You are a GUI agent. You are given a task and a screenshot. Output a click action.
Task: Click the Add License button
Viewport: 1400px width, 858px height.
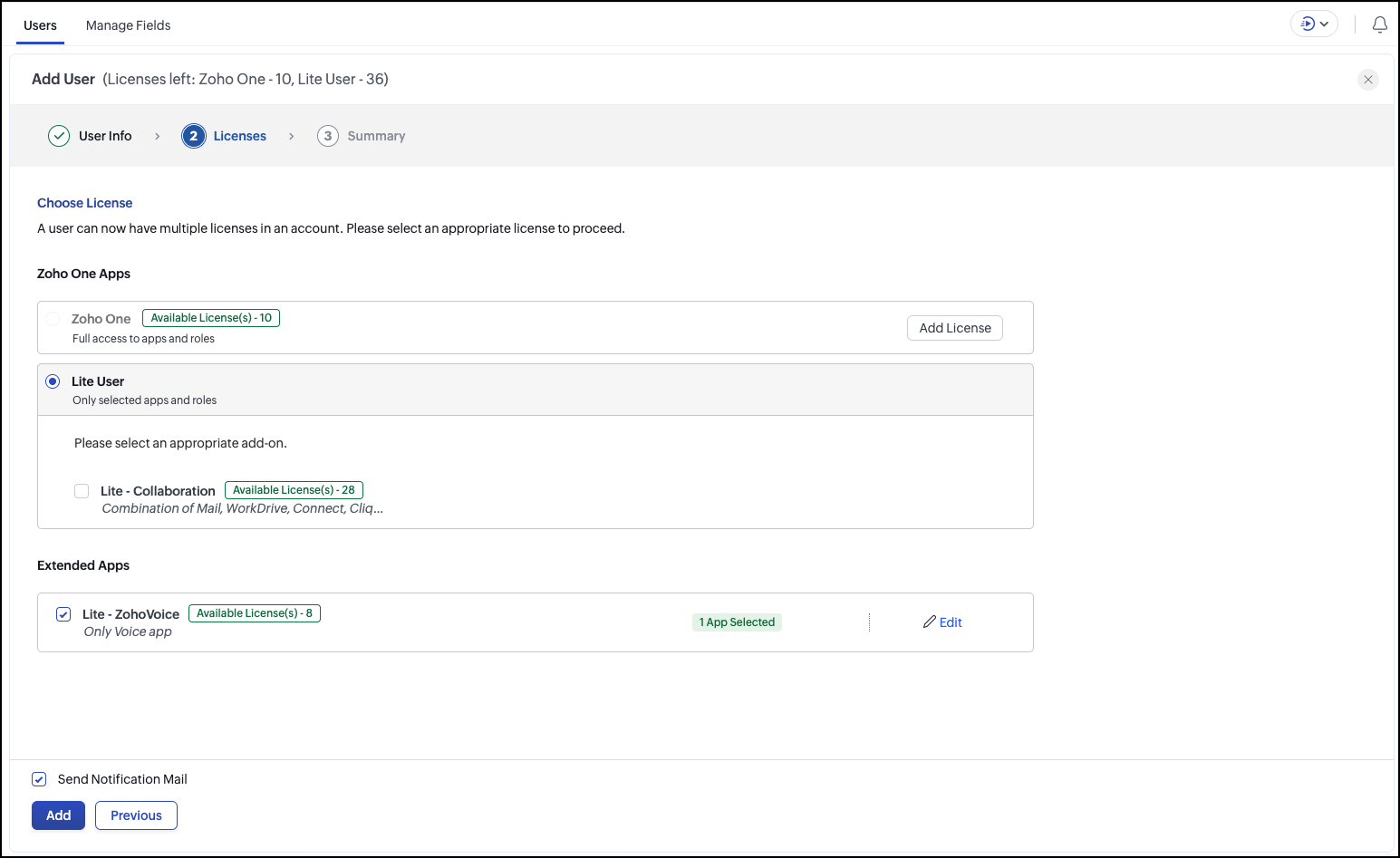click(955, 328)
